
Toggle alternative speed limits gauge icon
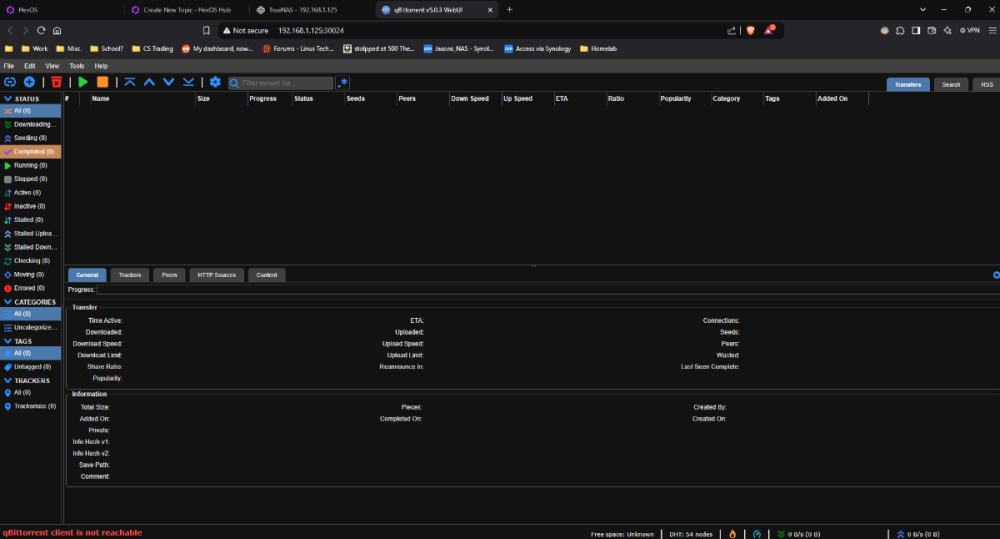pos(757,533)
